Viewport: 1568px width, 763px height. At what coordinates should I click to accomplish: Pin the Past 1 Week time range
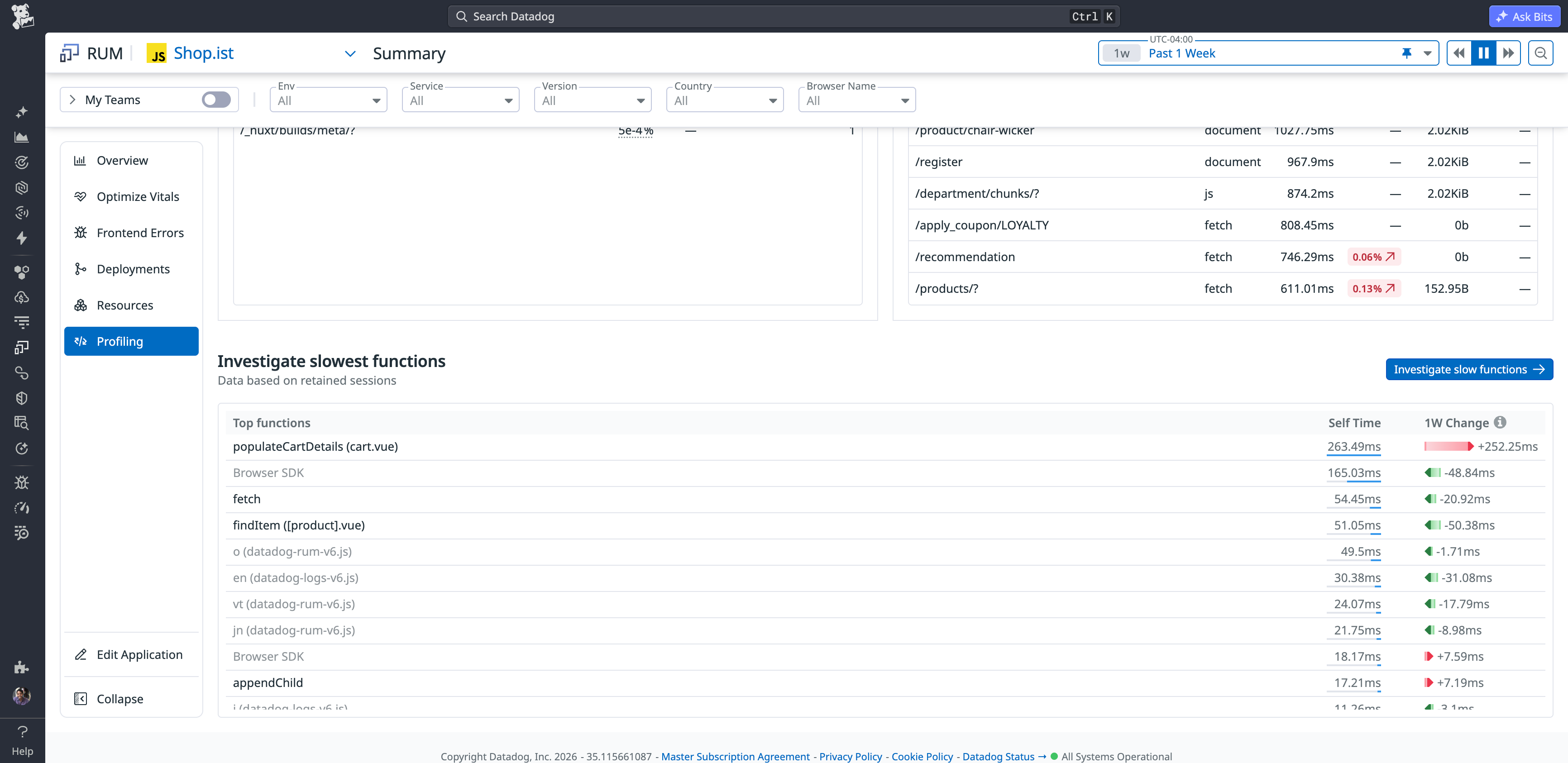1407,53
